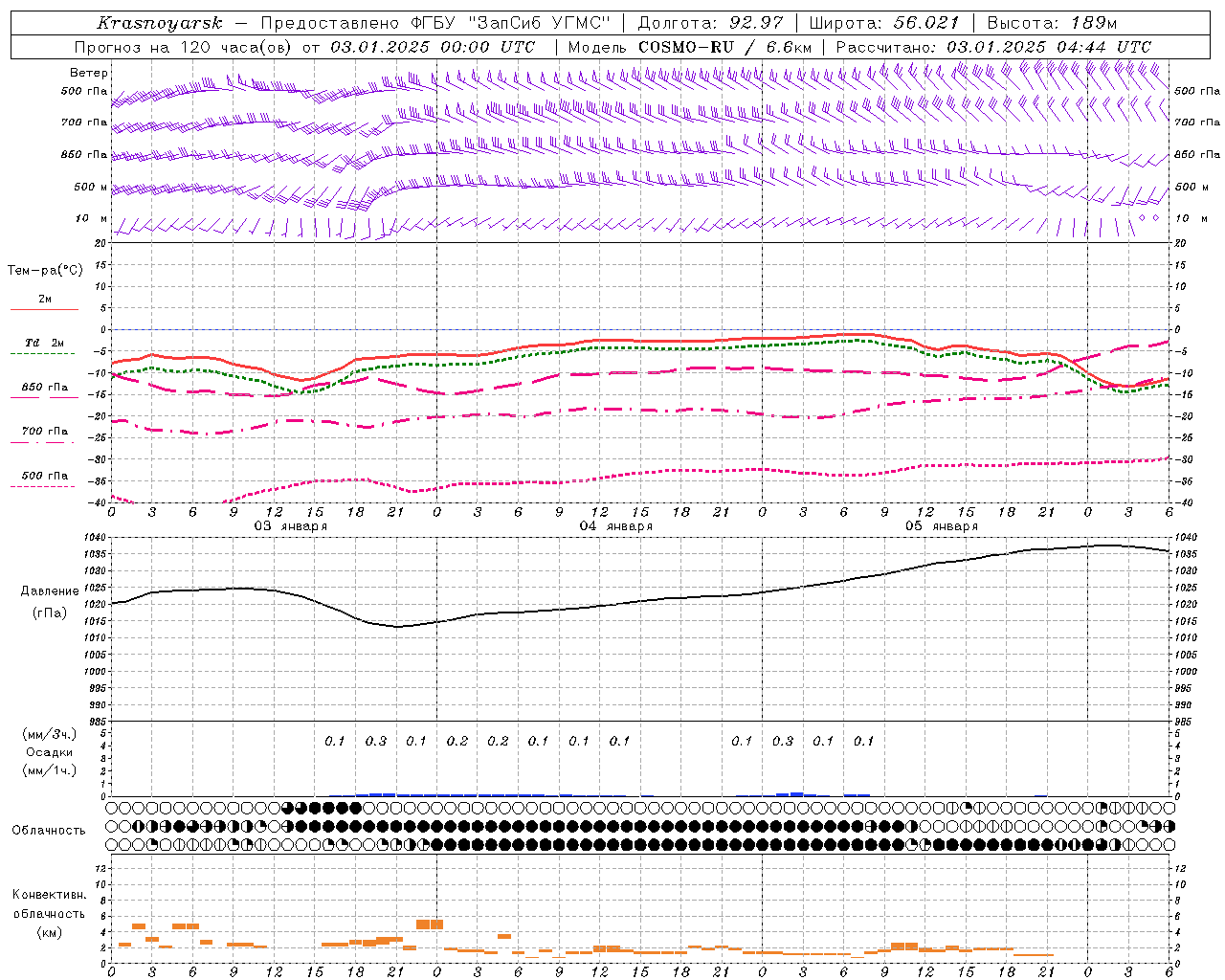Click the 1040 tick on left pressure axis

coord(96,538)
